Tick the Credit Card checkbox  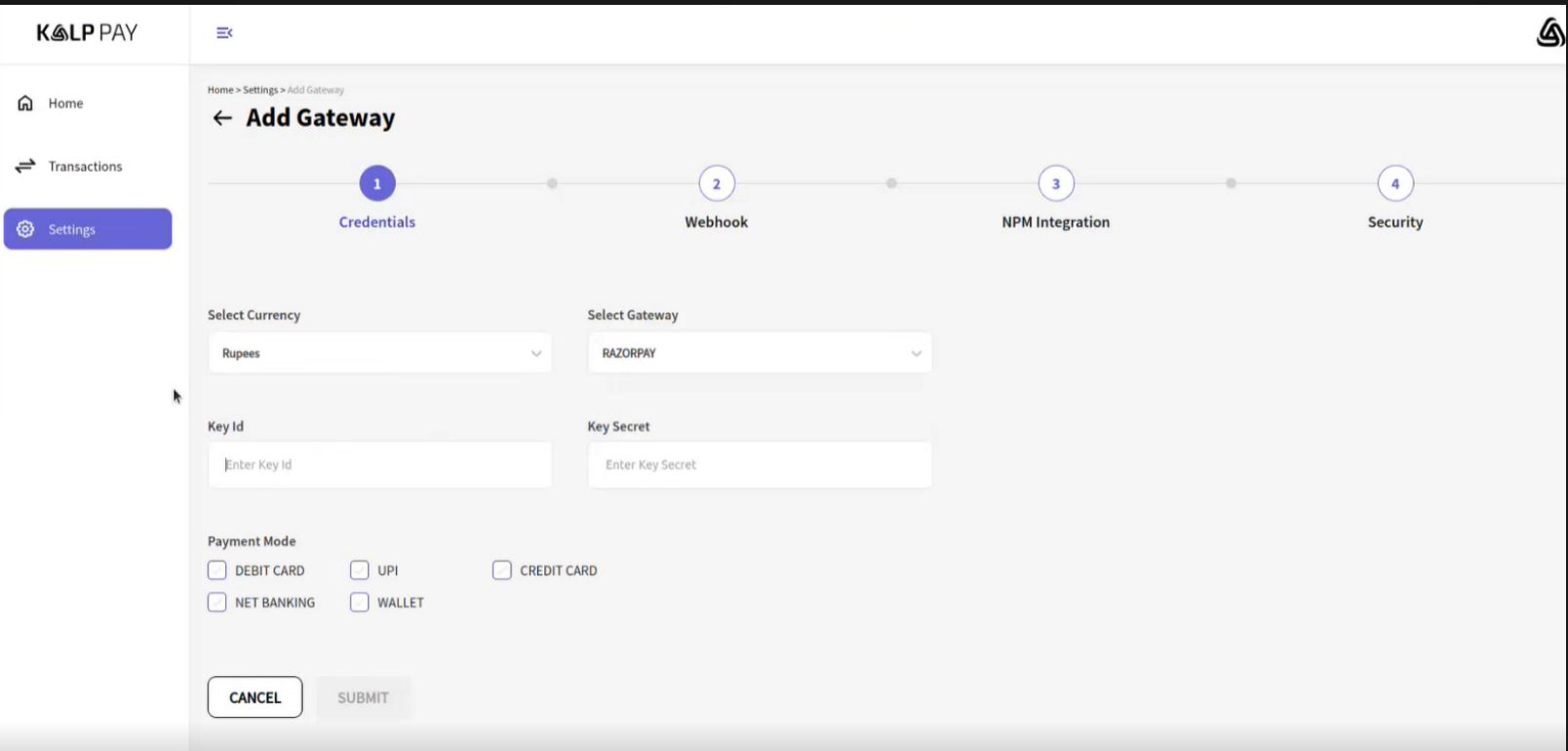502,571
